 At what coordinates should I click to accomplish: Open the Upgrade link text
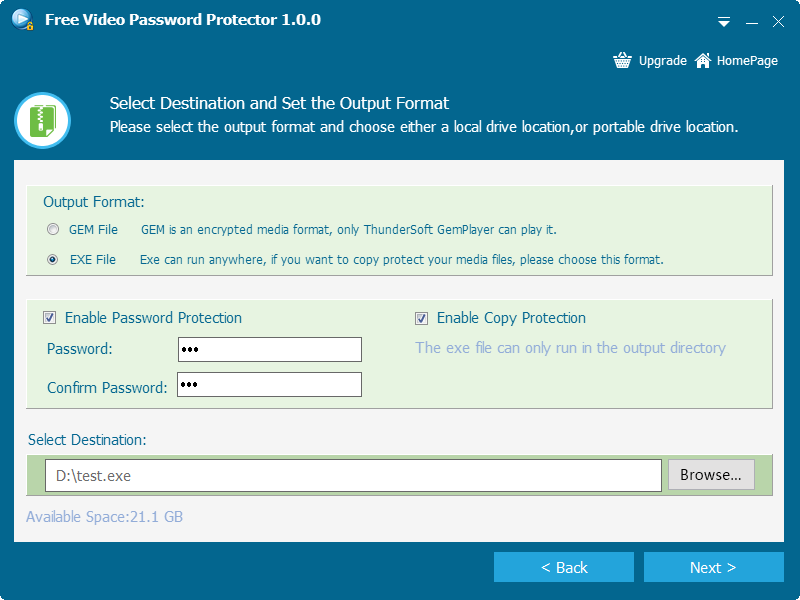click(x=662, y=61)
